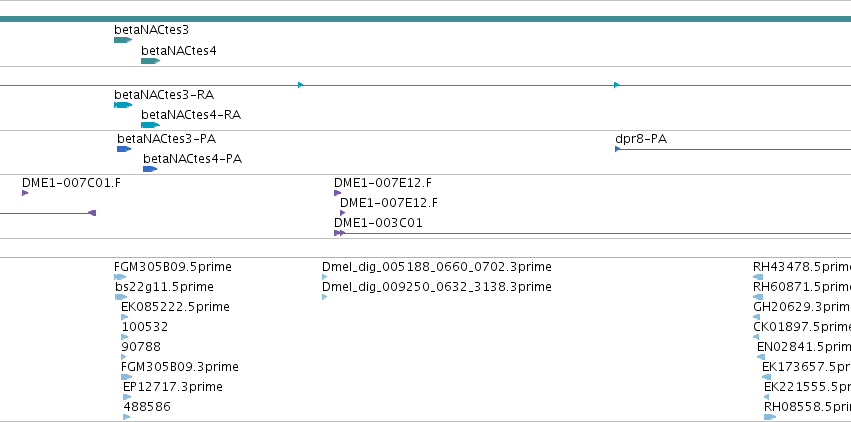The image size is (851, 422).
Task: Select the 90788 feature label
Action: click(141, 347)
